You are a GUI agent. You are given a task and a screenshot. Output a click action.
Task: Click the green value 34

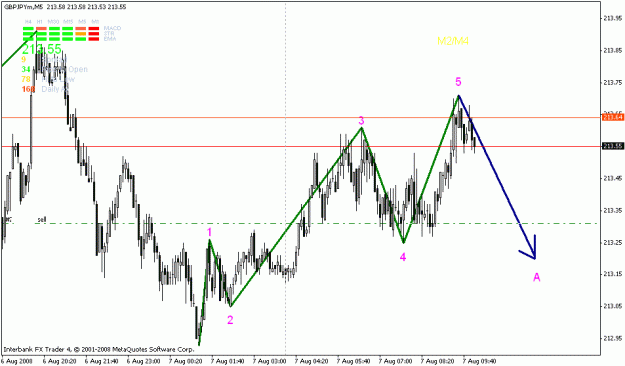click(26, 69)
